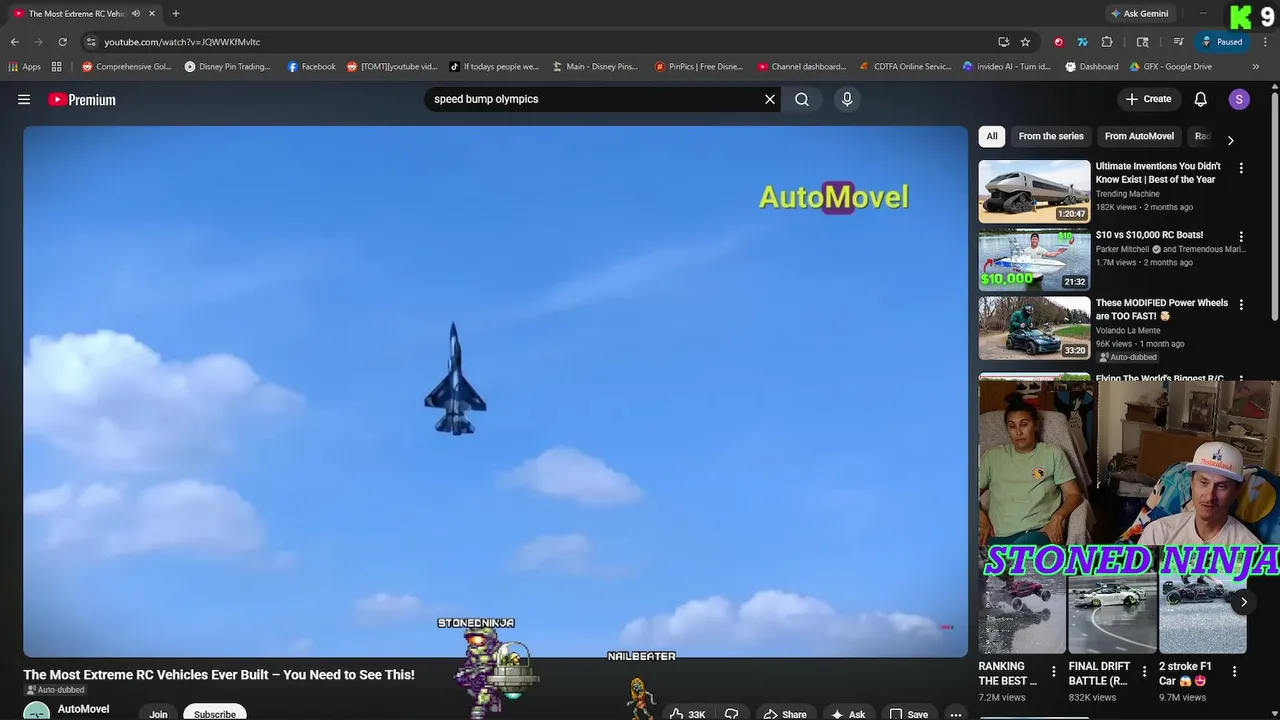Open $10 vs $10,000 RC Boats thumbnail
The height and width of the screenshot is (720, 1280).
[x=1034, y=259]
